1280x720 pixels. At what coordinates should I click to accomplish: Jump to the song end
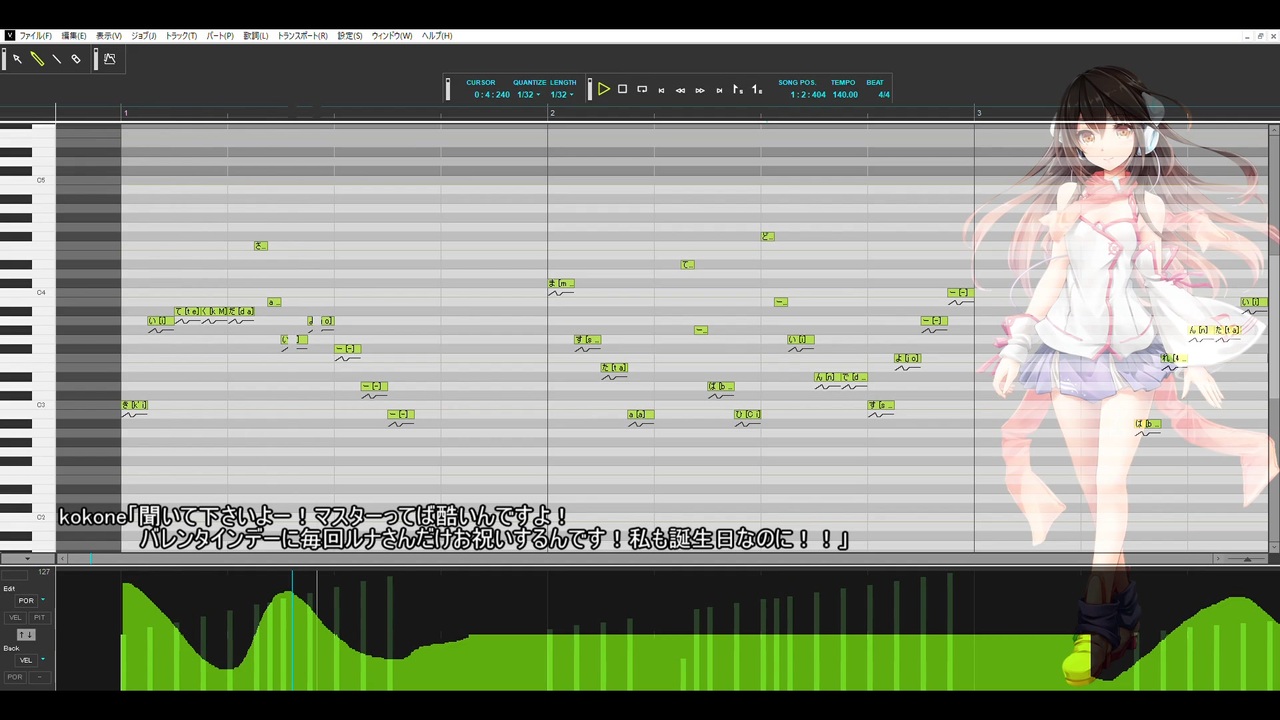(719, 90)
